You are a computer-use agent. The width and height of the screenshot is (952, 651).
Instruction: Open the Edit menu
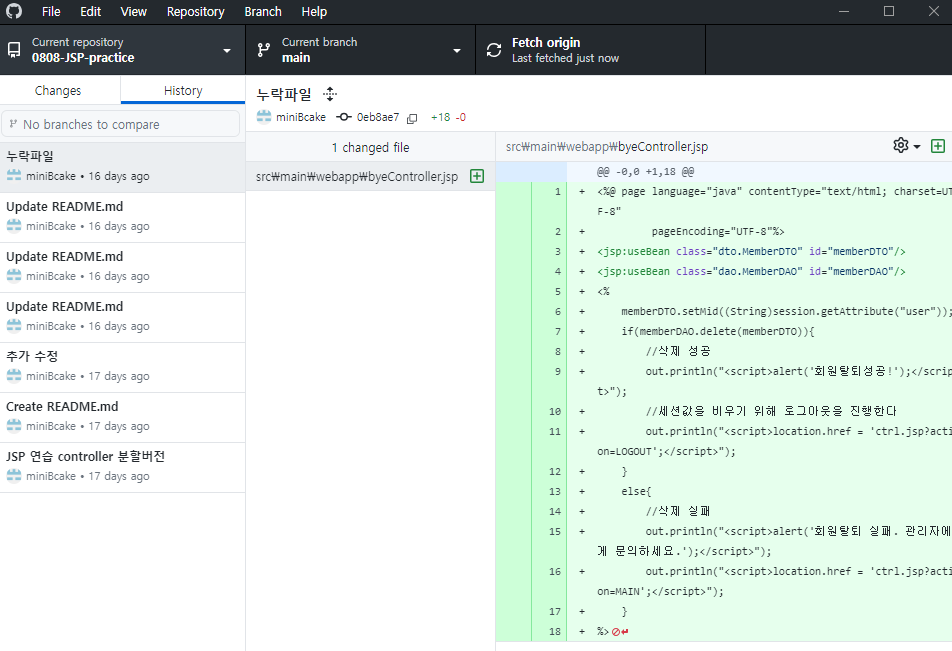pyautogui.click(x=90, y=12)
